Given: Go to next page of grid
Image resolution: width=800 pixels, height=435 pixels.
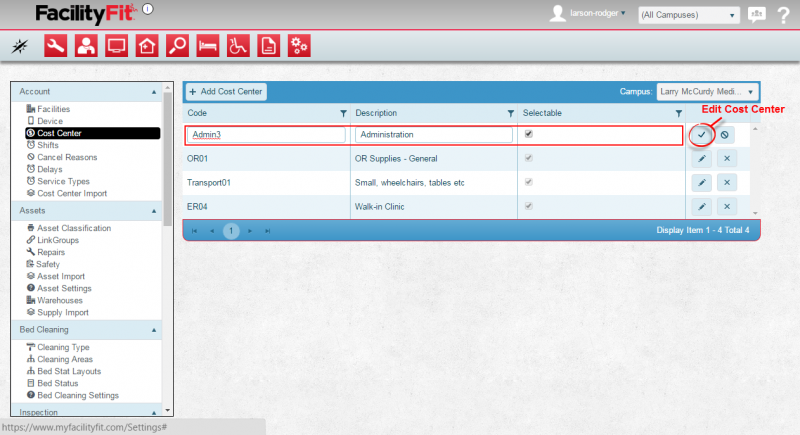Looking at the screenshot, I should (249, 231).
